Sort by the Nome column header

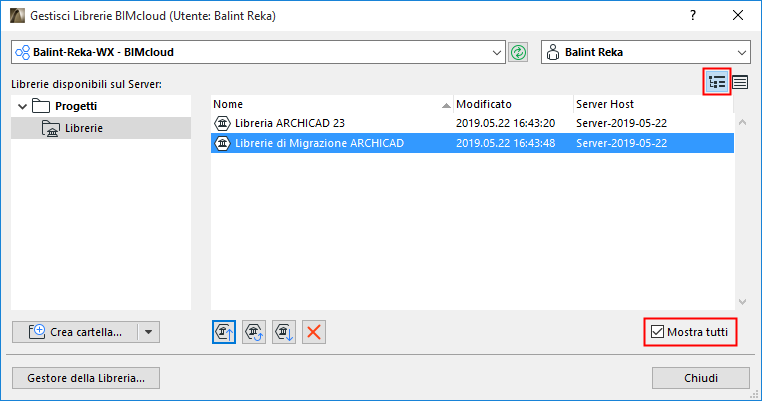[332, 104]
